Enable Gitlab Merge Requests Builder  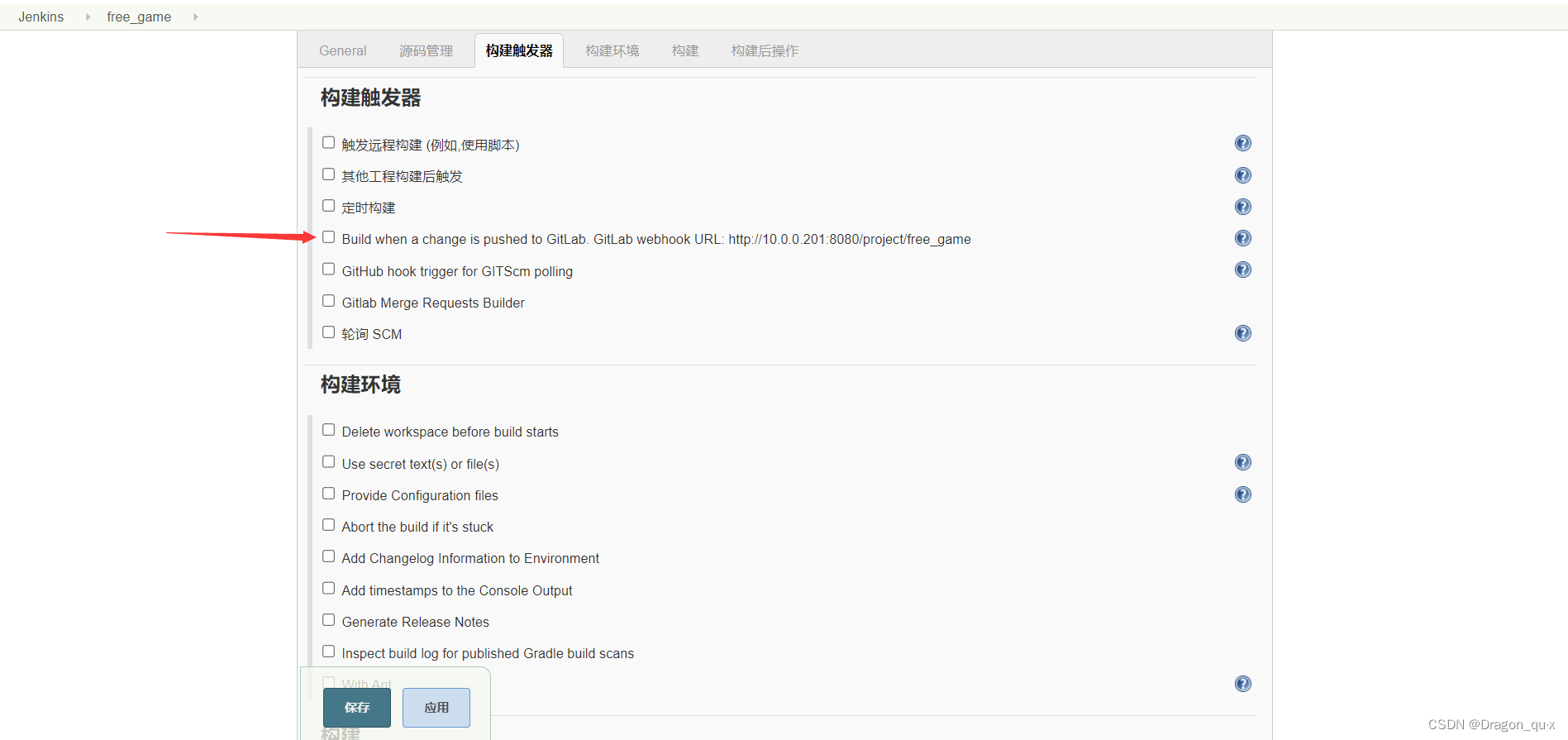pyautogui.click(x=328, y=301)
